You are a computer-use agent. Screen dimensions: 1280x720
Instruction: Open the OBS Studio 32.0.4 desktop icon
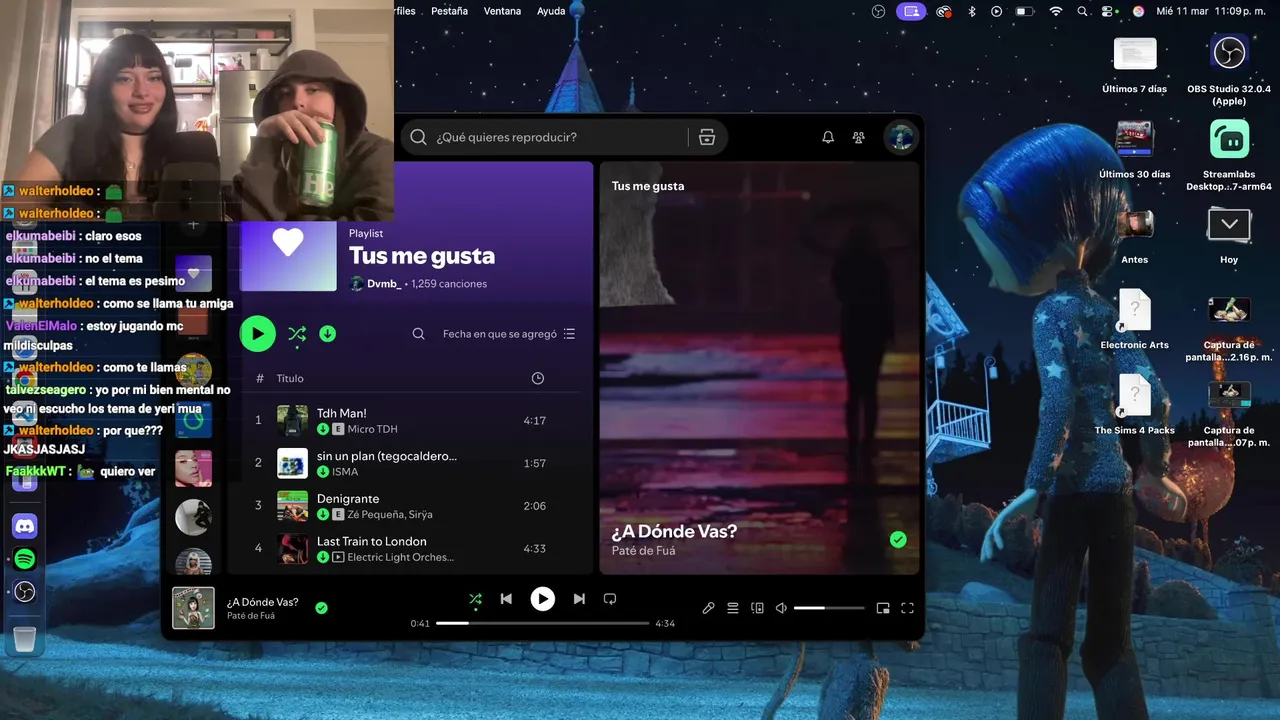(x=1229, y=53)
